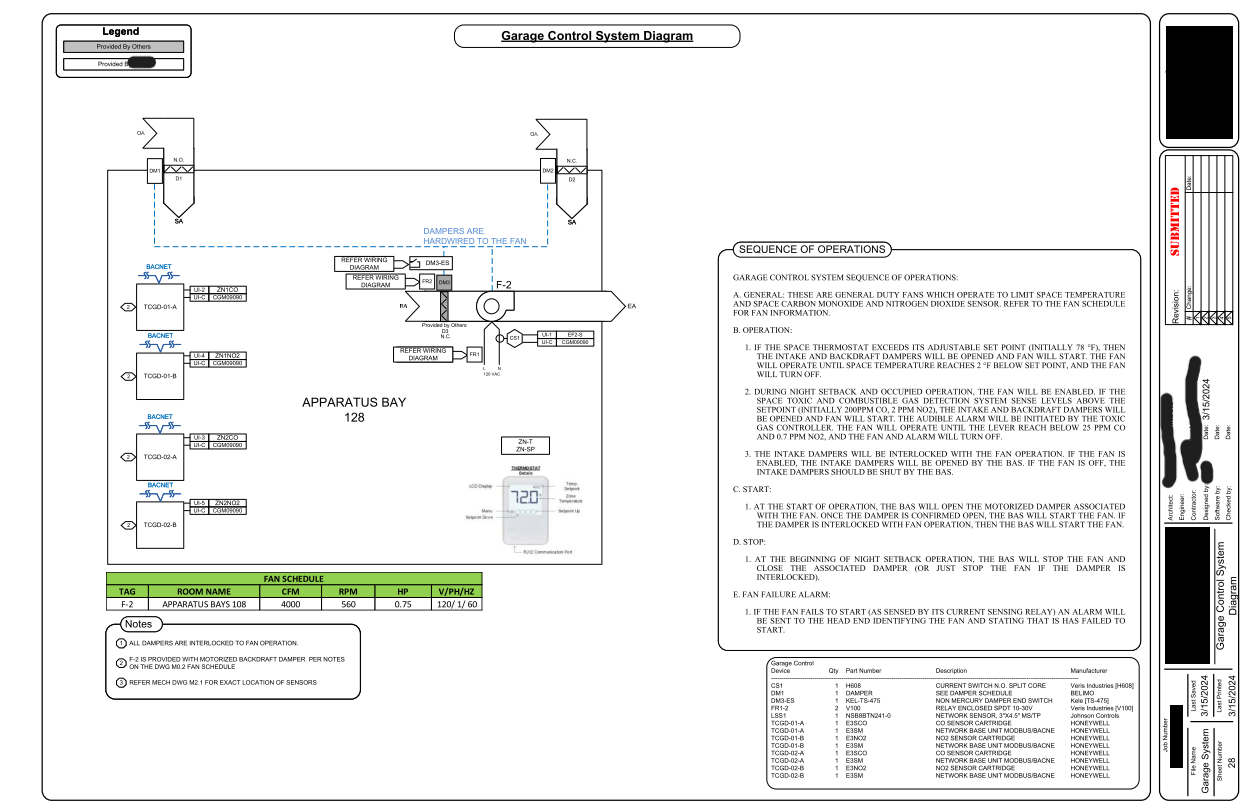Click the shaded DM3 actuator box
The image size is (1252, 811).
coord(444,283)
